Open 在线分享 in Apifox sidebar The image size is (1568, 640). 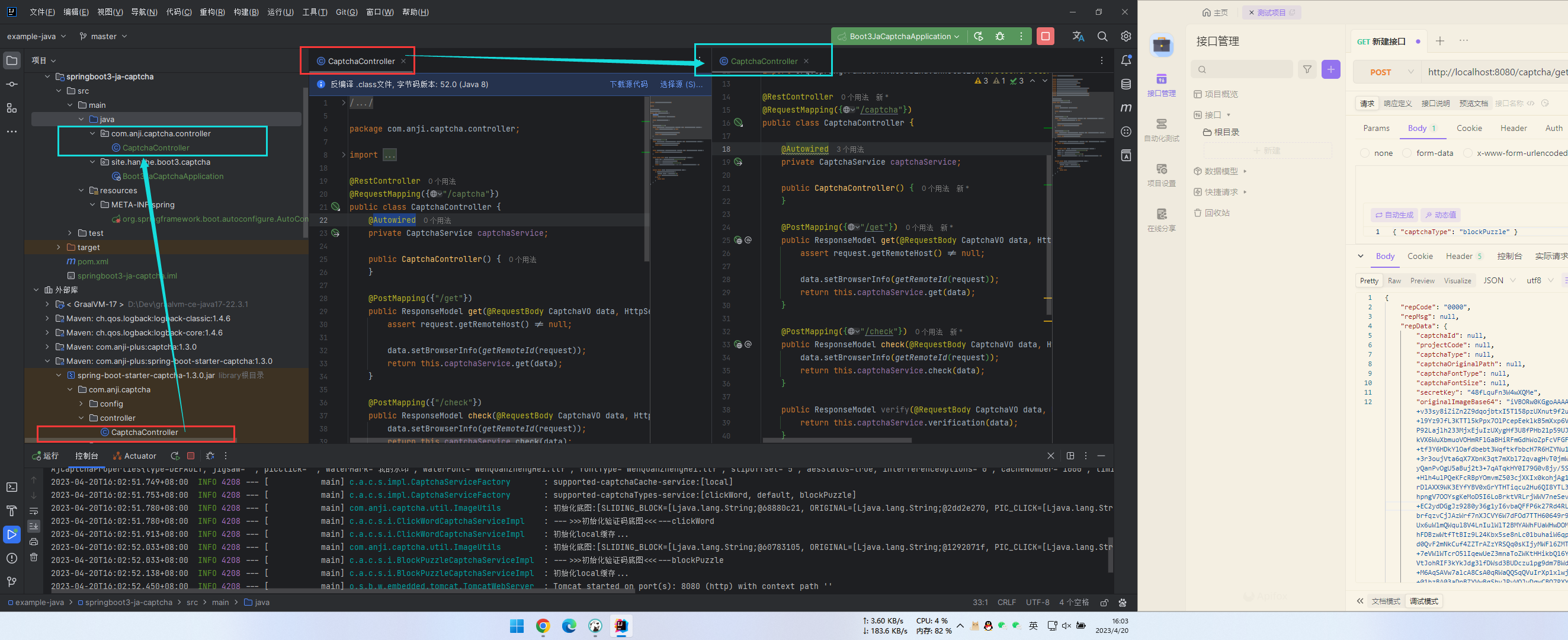pos(1161,219)
